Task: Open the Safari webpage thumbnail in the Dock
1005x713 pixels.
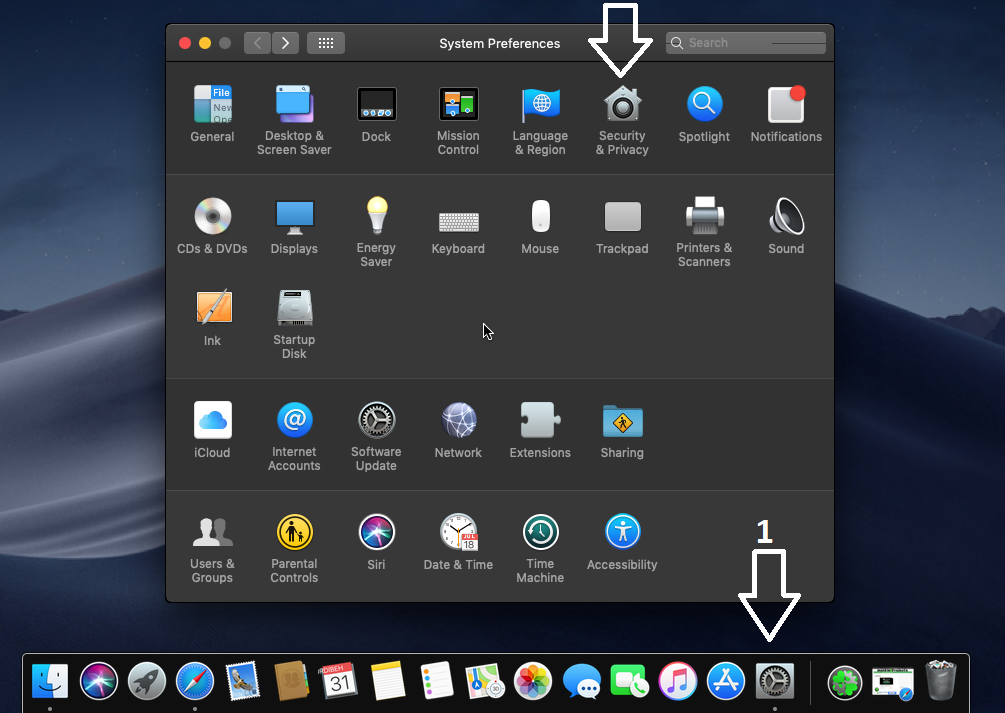Action: coord(893,684)
